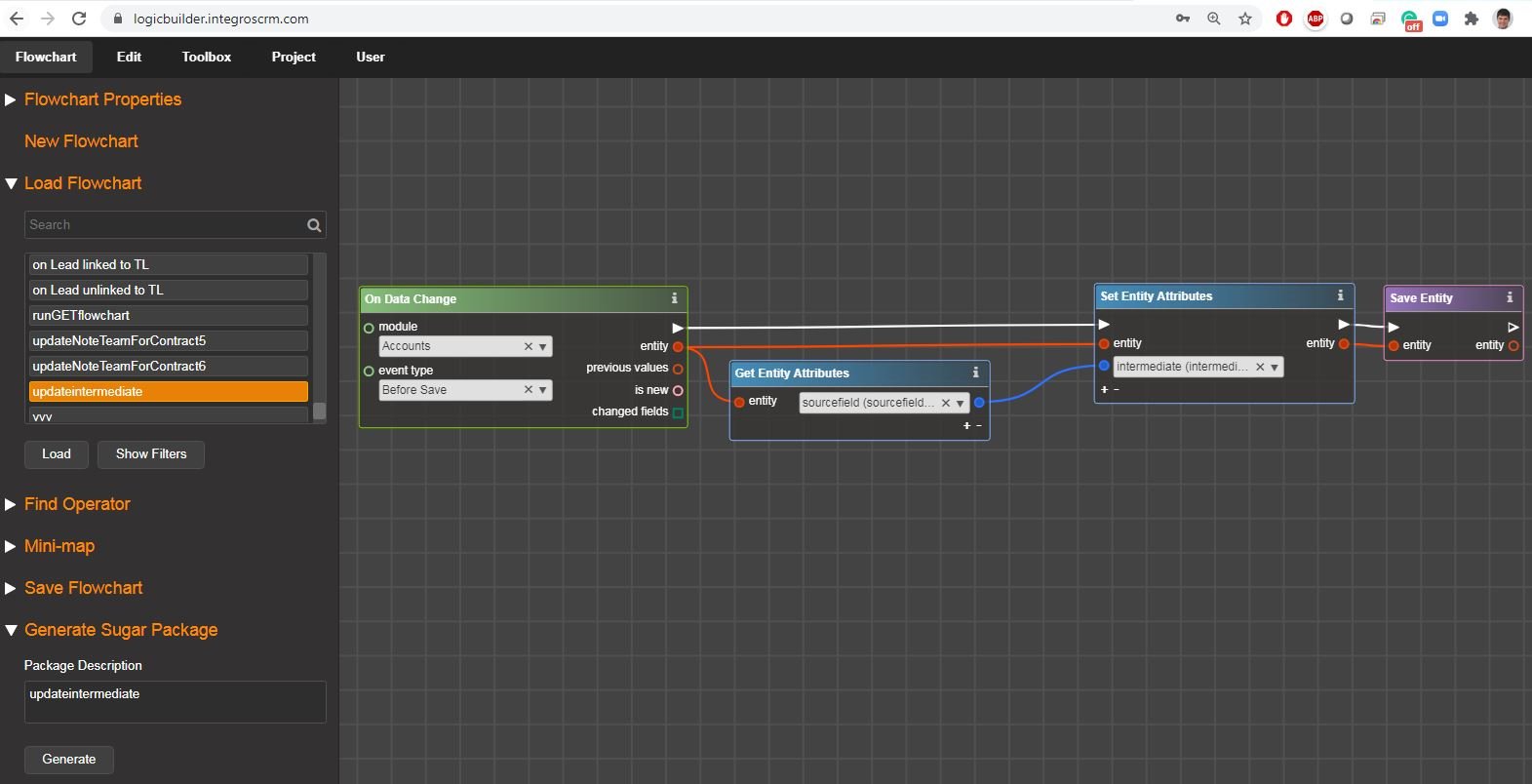The height and width of the screenshot is (784, 1532).
Task: Open the Accounts module dropdown
Action: [542, 347]
